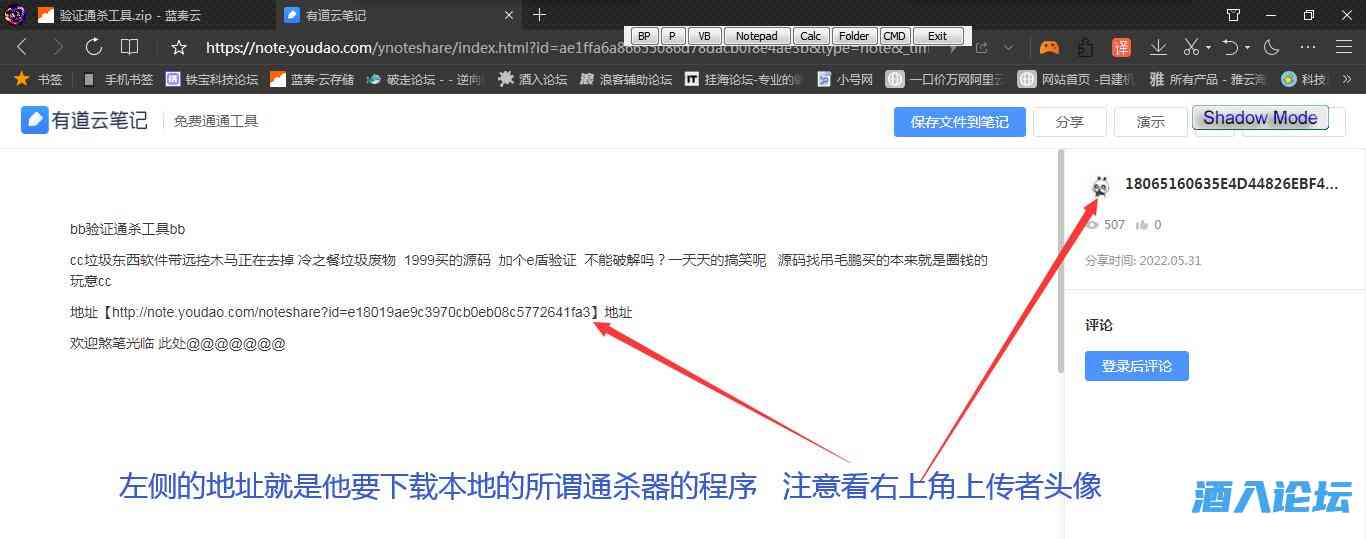This screenshot has height=539, width=1366.
Task: Click the undo closed tab icon
Action: [x=1231, y=47]
